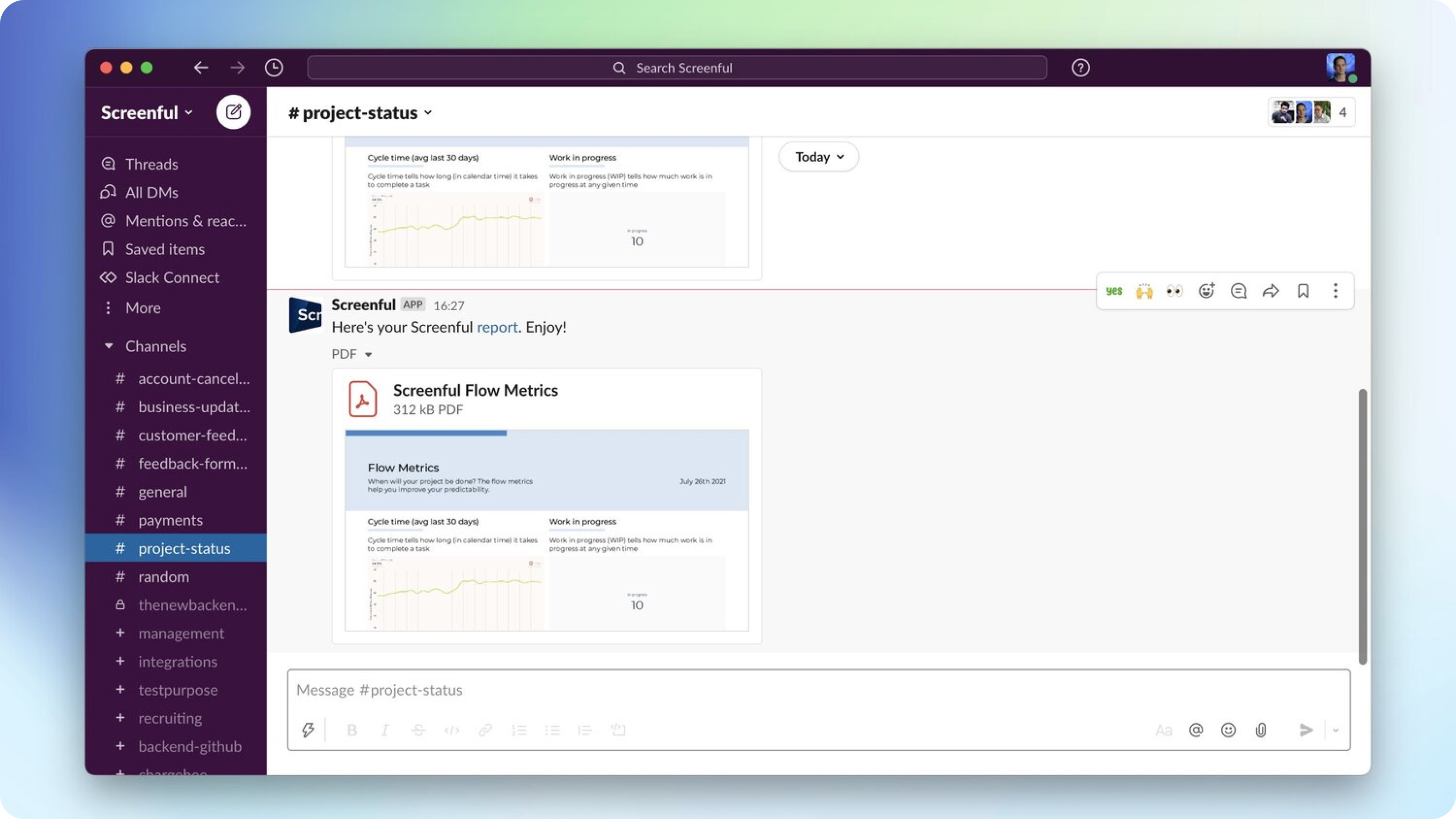Open the history clock icon
Image resolution: width=1456 pixels, height=819 pixels.
[274, 68]
